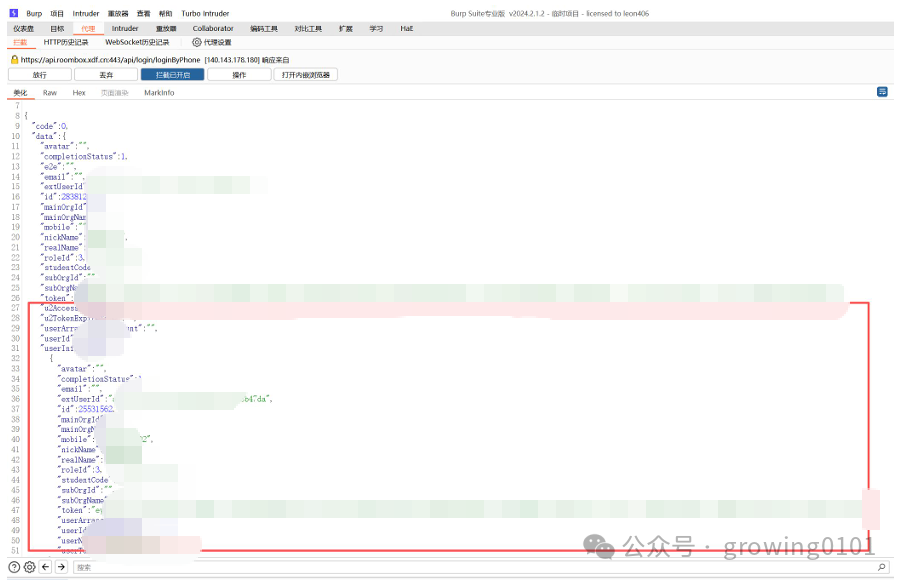Image resolution: width=904 pixels, height=582 pixels.
Task: Select the Hex view tab
Action: pos(79,92)
